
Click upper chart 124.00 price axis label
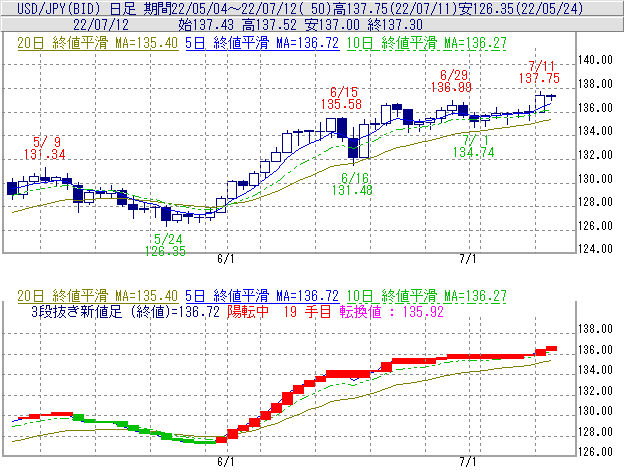pyautogui.click(x=595, y=249)
